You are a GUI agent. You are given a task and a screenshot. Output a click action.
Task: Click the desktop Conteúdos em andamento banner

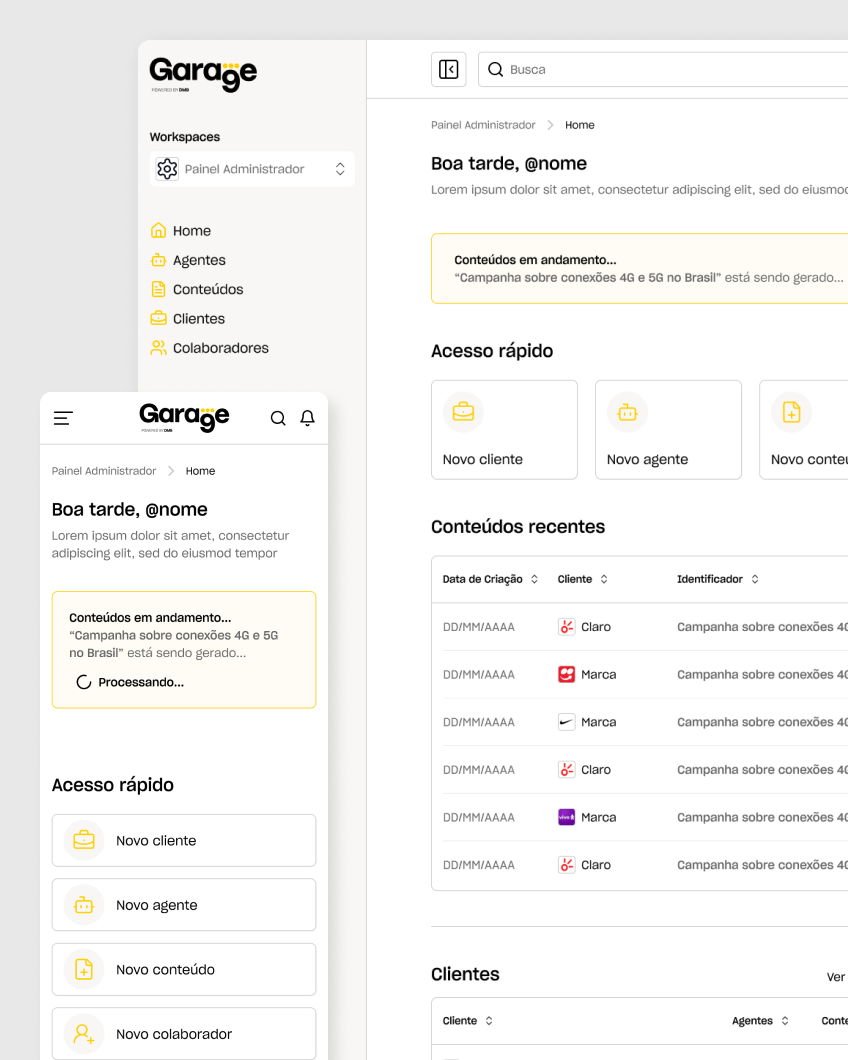point(640,268)
